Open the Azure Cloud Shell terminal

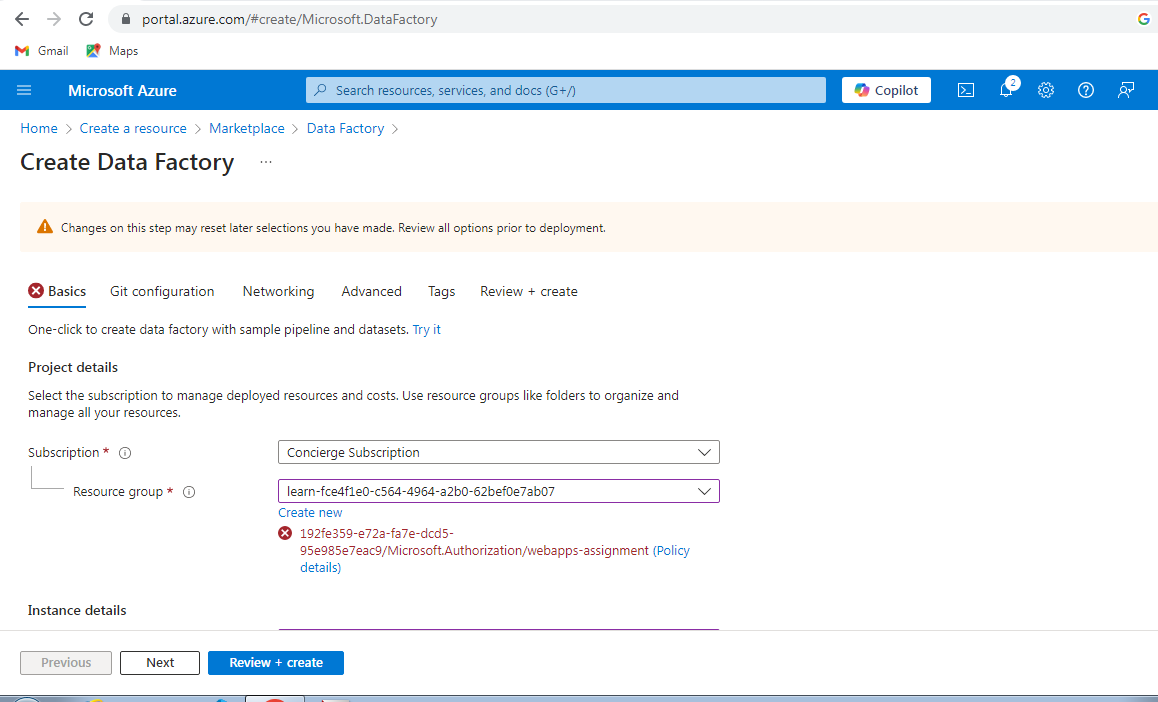[965, 90]
